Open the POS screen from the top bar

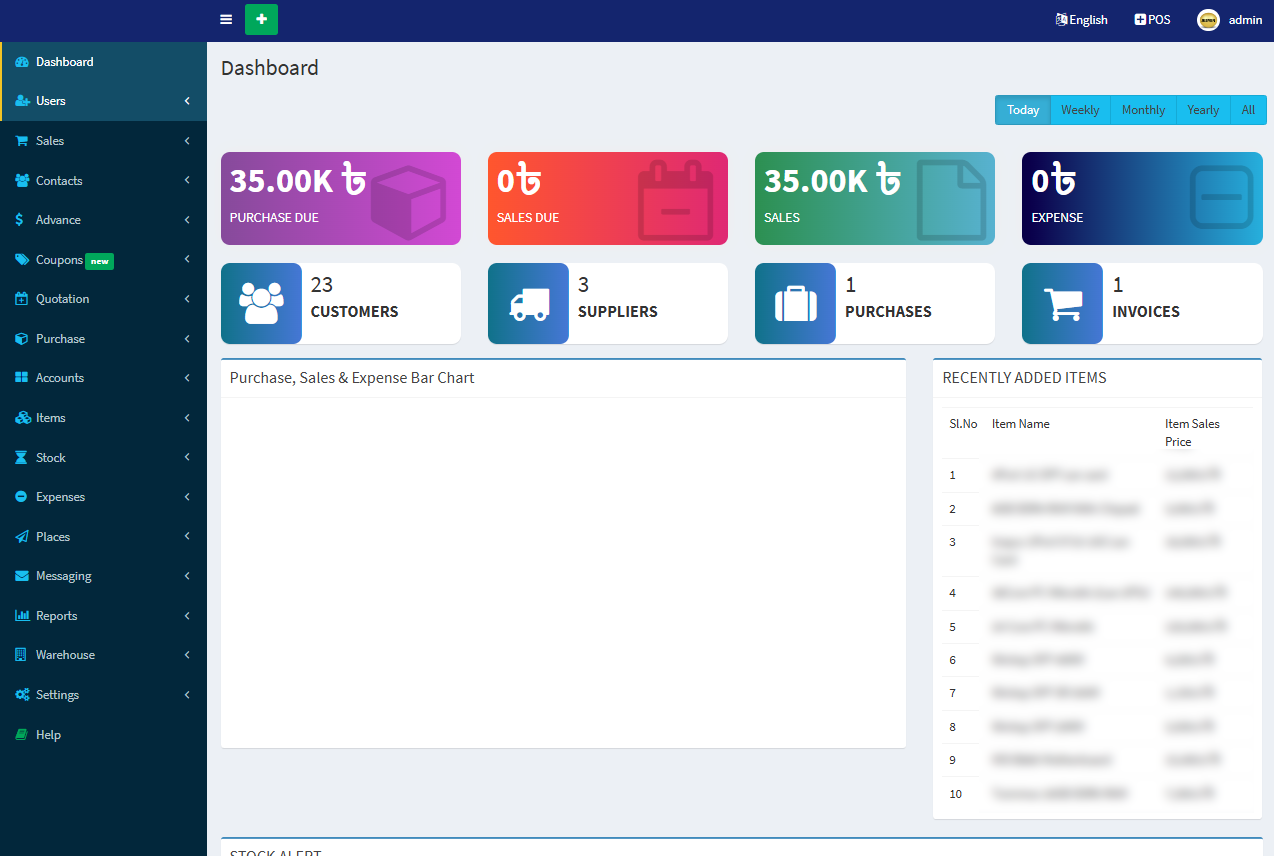(x=1151, y=19)
